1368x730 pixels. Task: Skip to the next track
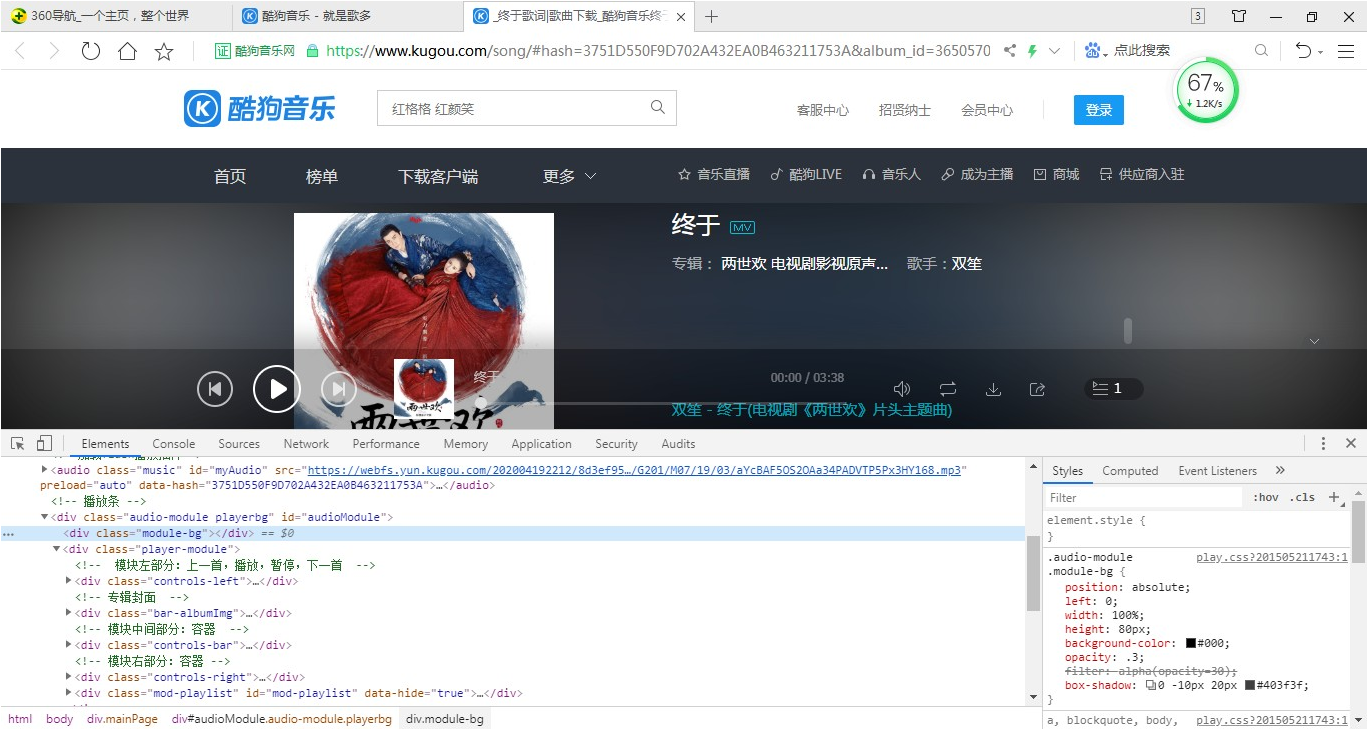[x=339, y=389]
